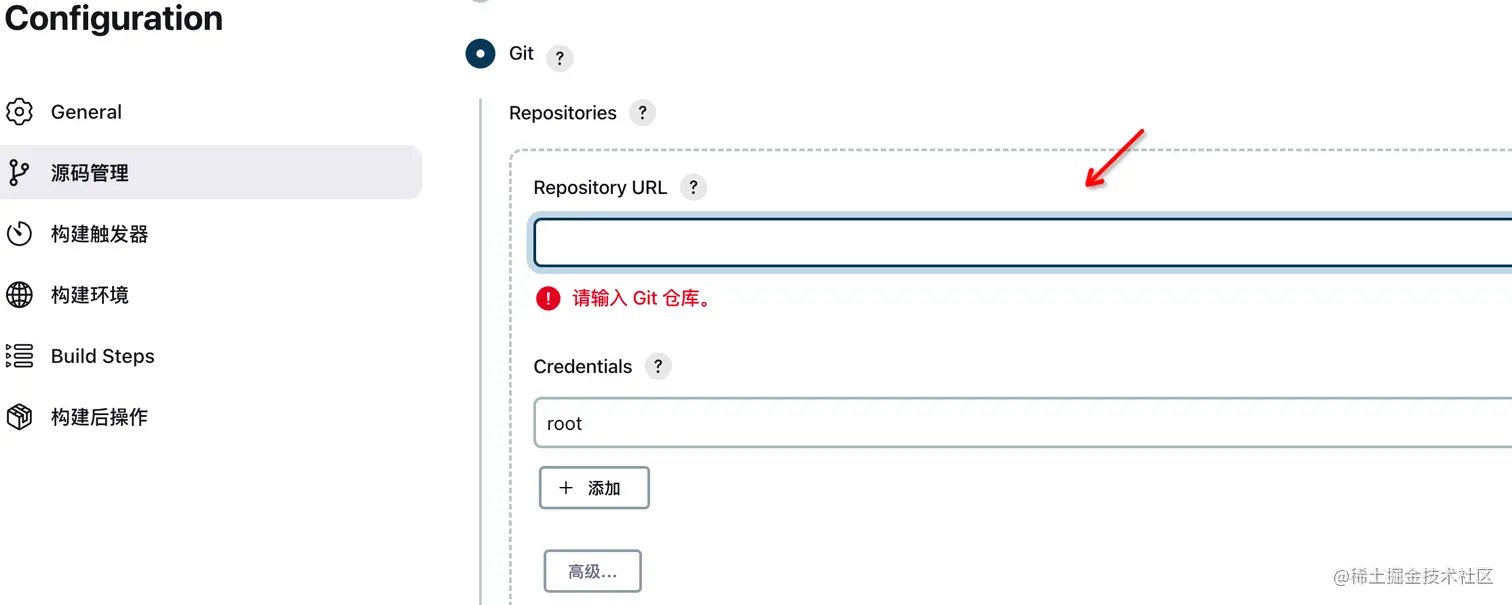The height and width of the screenshot is (605, 1512).
Task: Expand the 高级... advanced options
Action: (x=592, y=572)
